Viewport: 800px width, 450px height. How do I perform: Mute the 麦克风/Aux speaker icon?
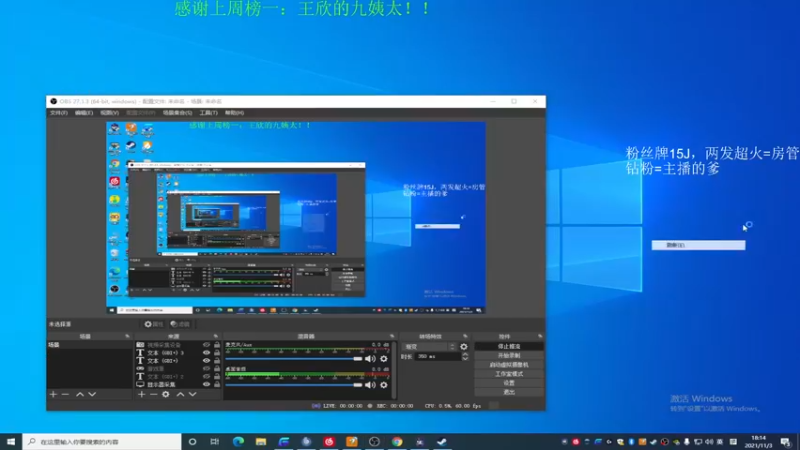tap(370, 359)
